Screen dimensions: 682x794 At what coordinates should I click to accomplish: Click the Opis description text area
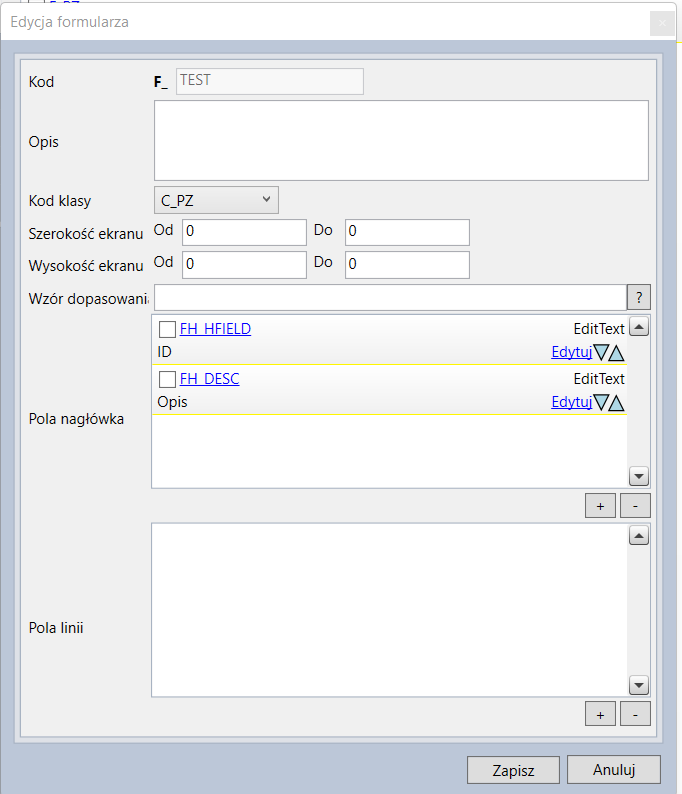pyautogui.click(x=402, y=140)
